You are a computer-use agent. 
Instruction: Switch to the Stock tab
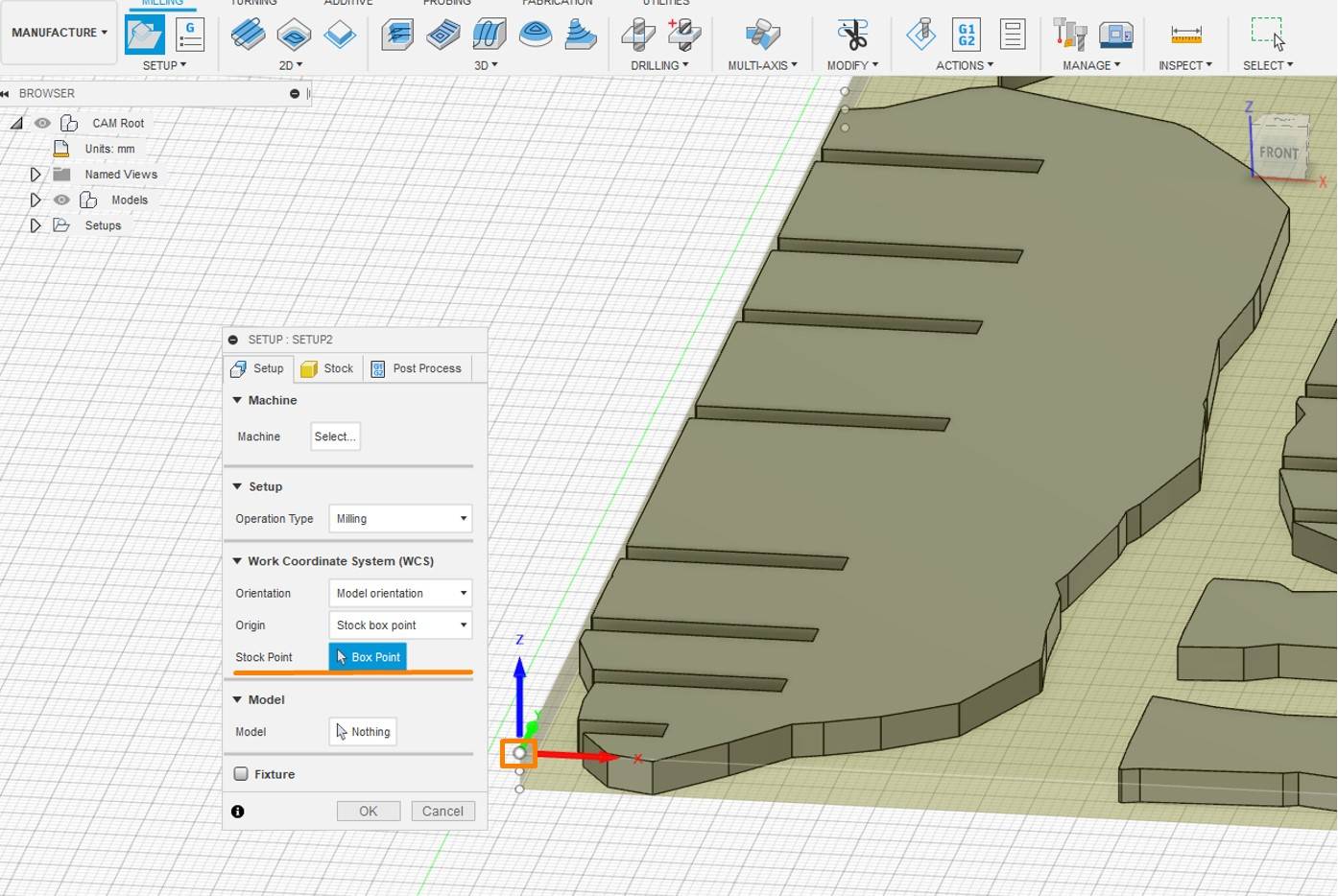[327, 368]
